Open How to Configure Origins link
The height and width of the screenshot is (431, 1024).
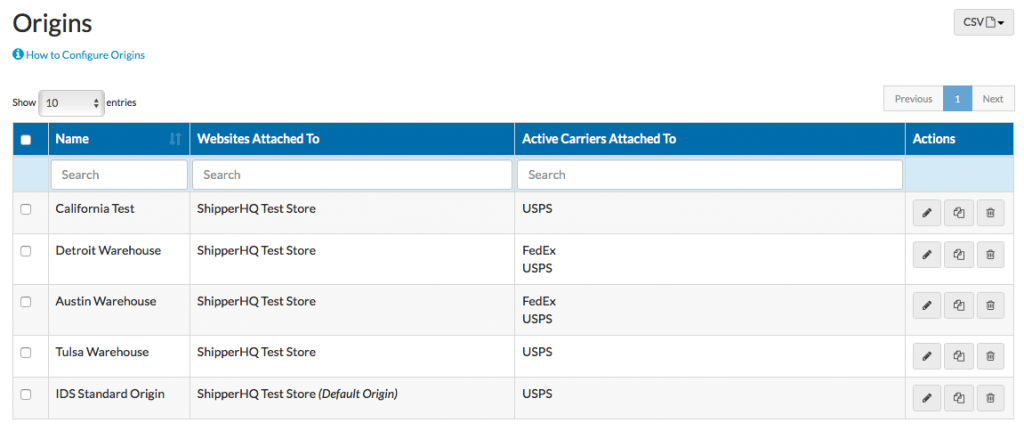tap(84, 55)
